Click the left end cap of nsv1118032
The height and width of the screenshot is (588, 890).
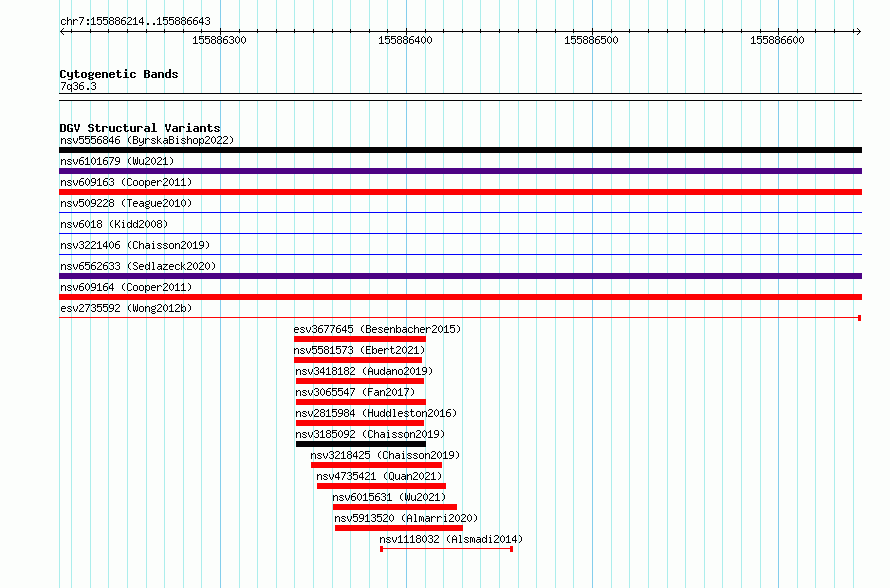coord(381,549)
